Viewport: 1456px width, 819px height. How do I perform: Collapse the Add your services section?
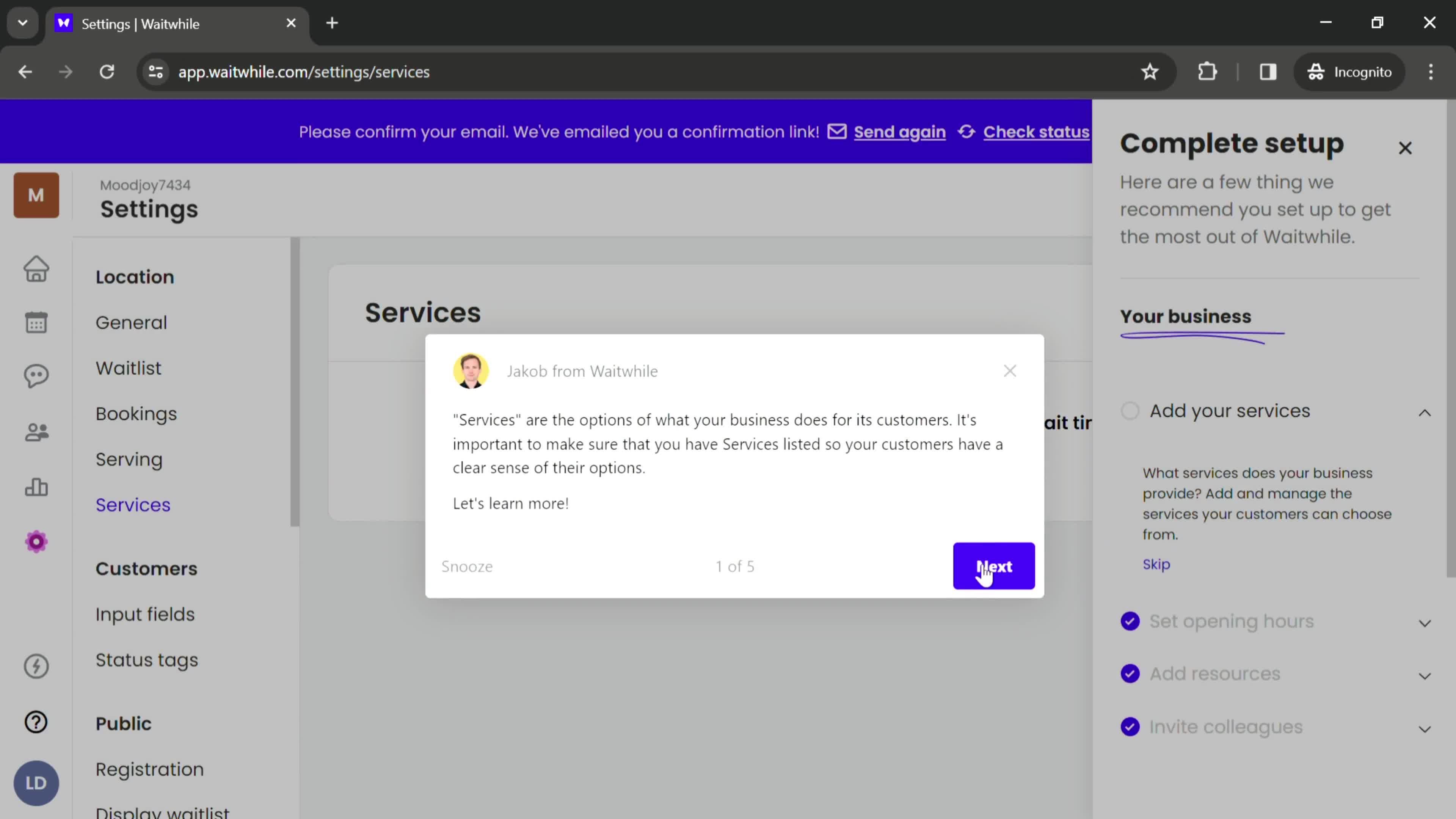1425,413
